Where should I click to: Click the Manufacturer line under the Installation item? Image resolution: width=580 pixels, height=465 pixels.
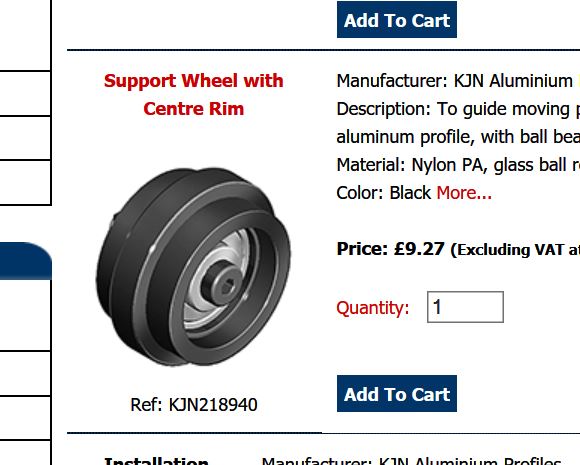click(x=411, y=461)
